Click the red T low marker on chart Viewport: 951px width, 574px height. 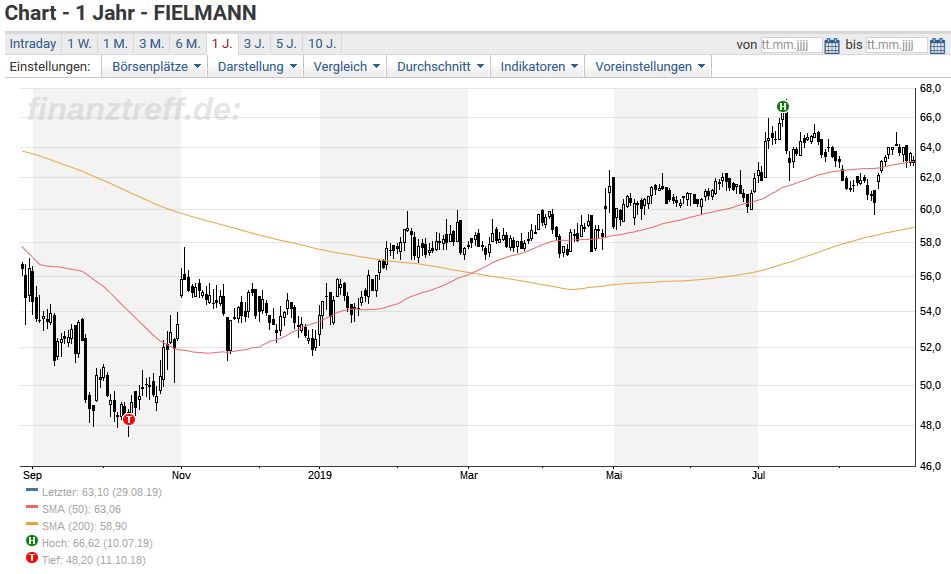click(129, 419)
